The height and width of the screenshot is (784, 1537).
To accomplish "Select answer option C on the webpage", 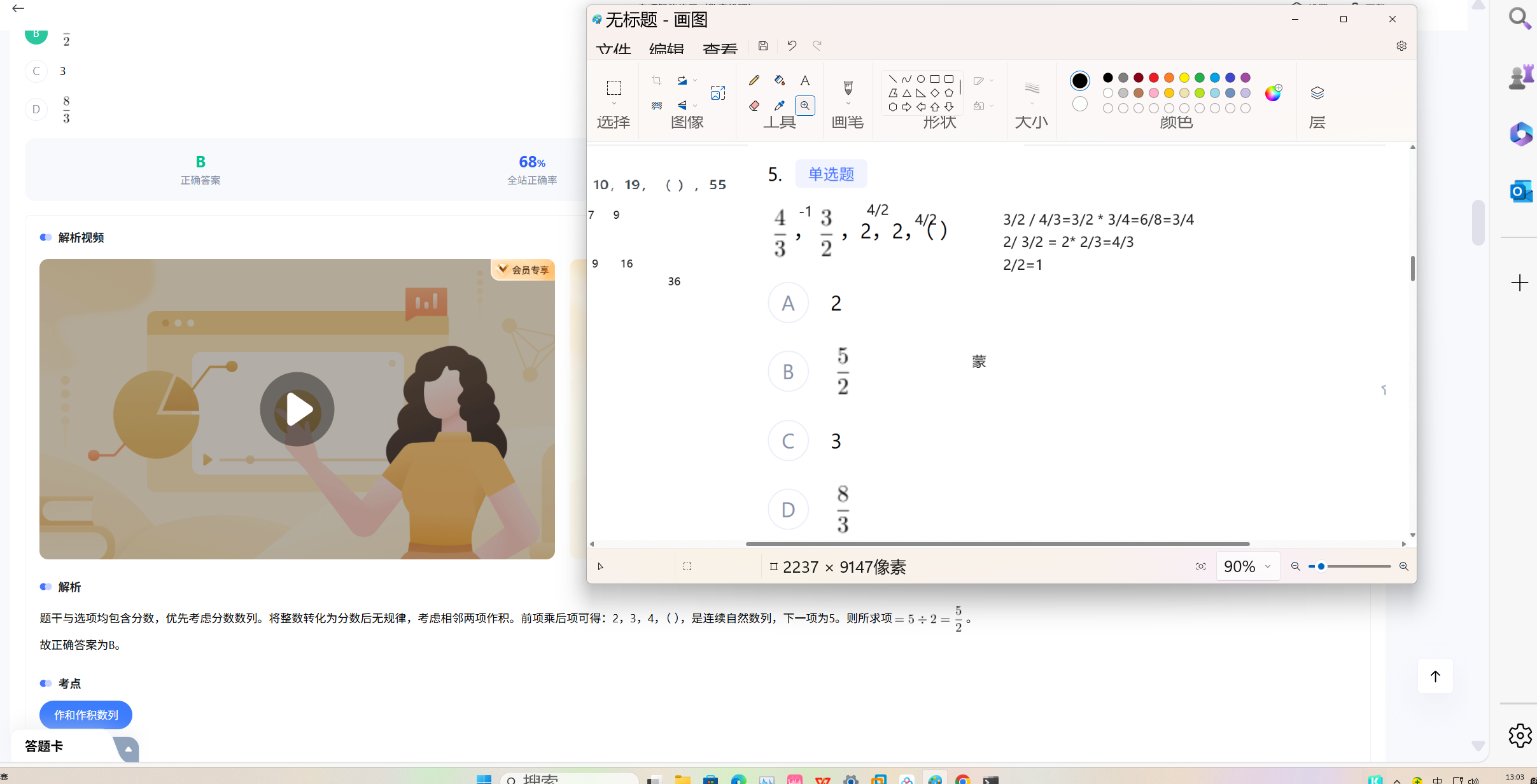I will point(36,71).
